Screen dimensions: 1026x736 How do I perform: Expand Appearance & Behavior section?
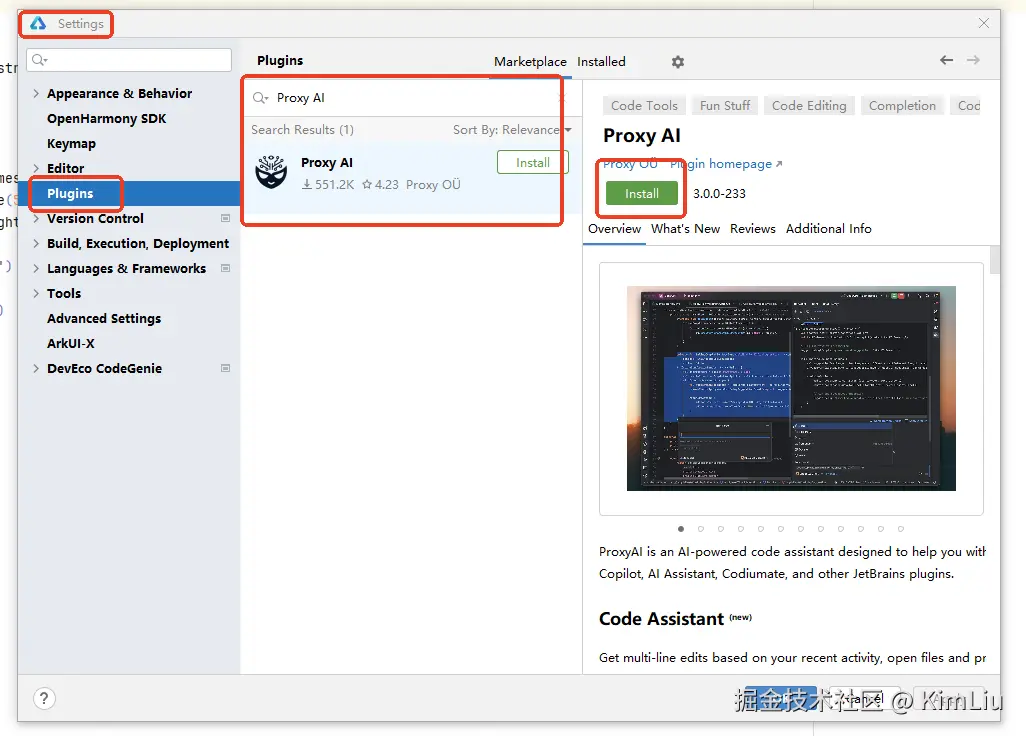[x=36, y=94]
